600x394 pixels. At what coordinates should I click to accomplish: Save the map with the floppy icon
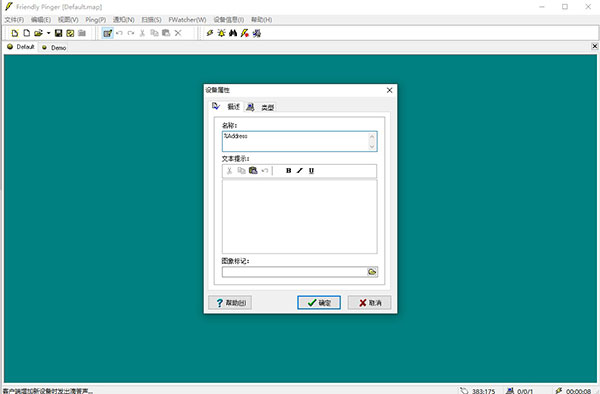click(59, 33)
